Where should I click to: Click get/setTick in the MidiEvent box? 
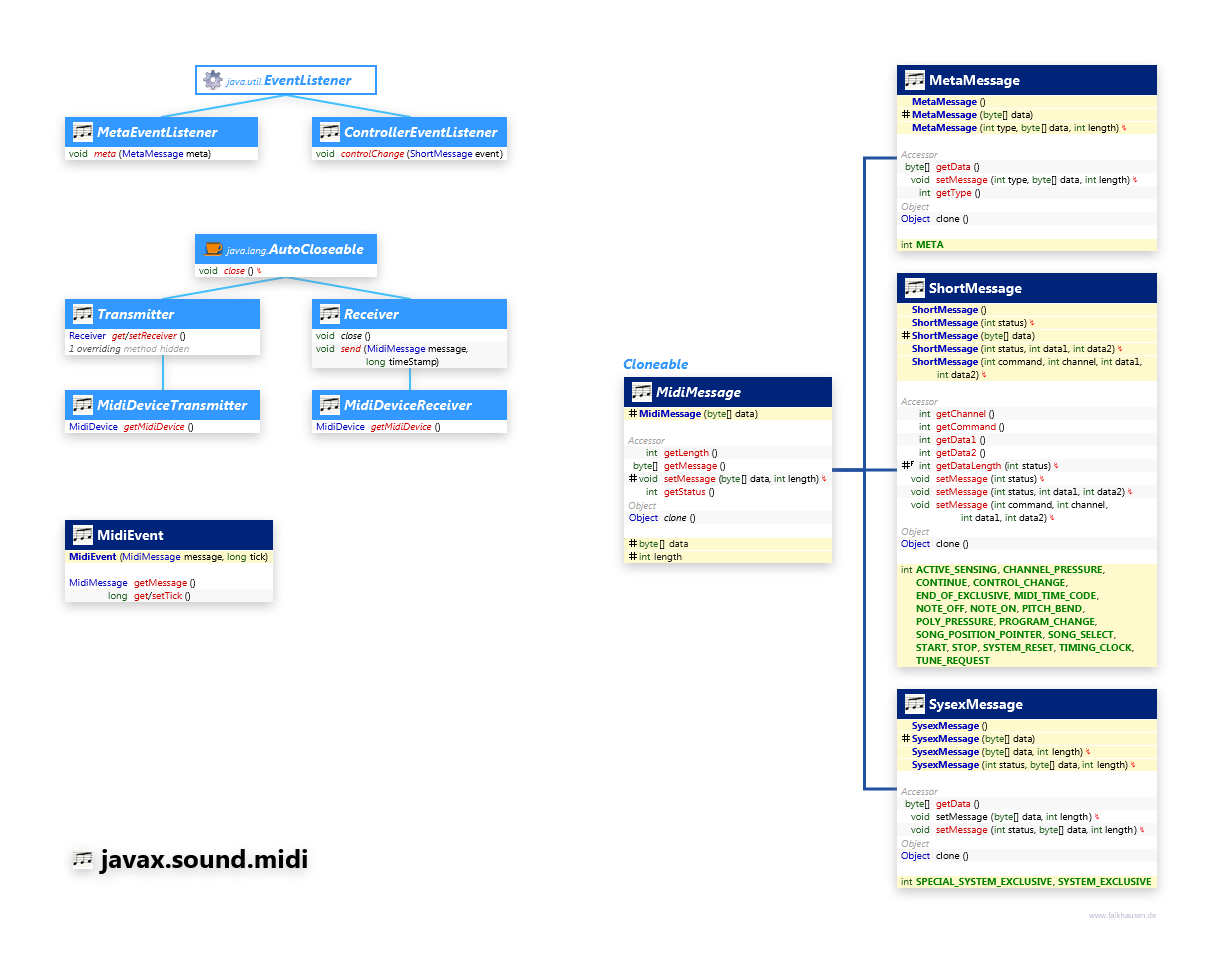[x=157, y=596]
